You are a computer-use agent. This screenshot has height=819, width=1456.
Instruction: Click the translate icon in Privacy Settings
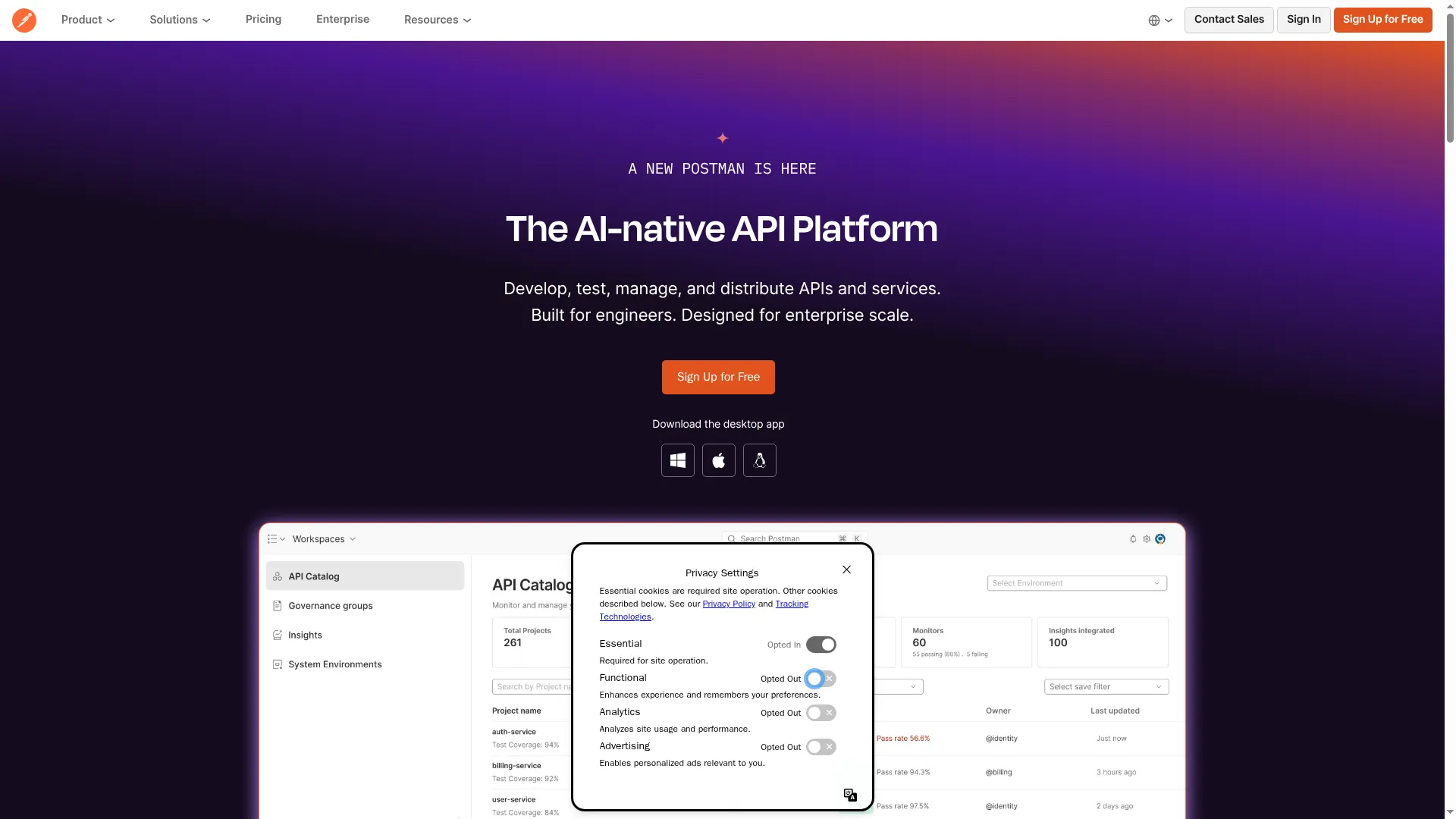850,795
